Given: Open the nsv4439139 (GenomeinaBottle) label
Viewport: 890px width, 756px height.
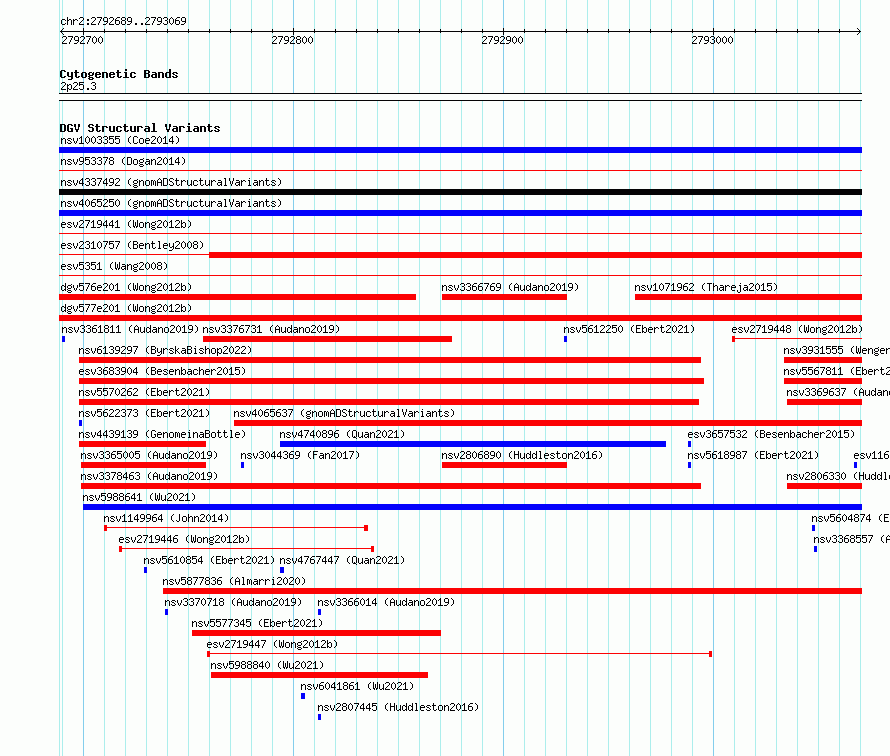Looking at the screenshot, I should pos(162,434).
